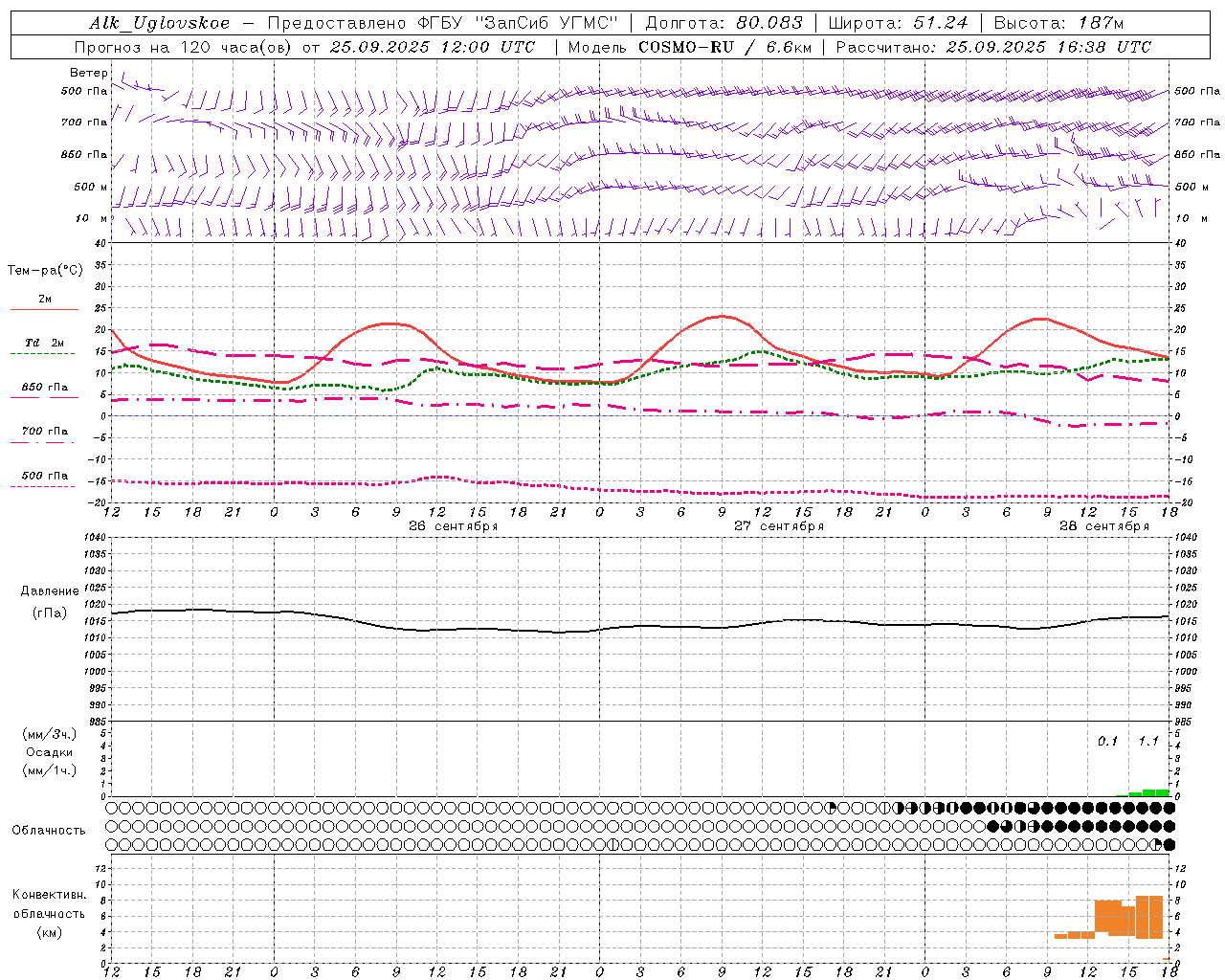Click the Осадки precipitation label

coord(50,752)
